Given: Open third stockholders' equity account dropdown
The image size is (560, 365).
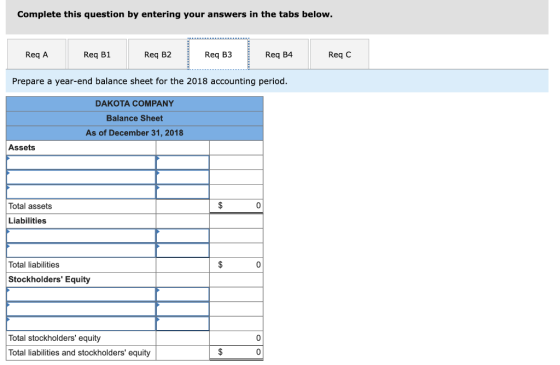Looking at the screenshot, I should click(x=81, y=324).
